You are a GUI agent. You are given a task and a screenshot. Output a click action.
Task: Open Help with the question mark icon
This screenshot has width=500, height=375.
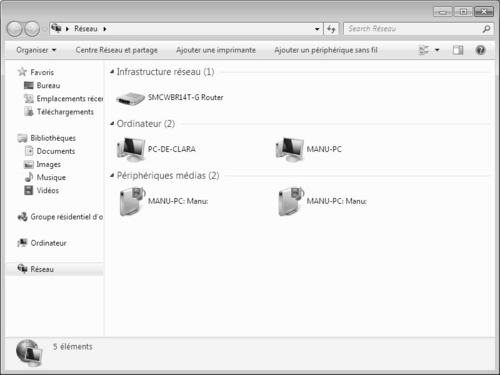click(480, 50)
